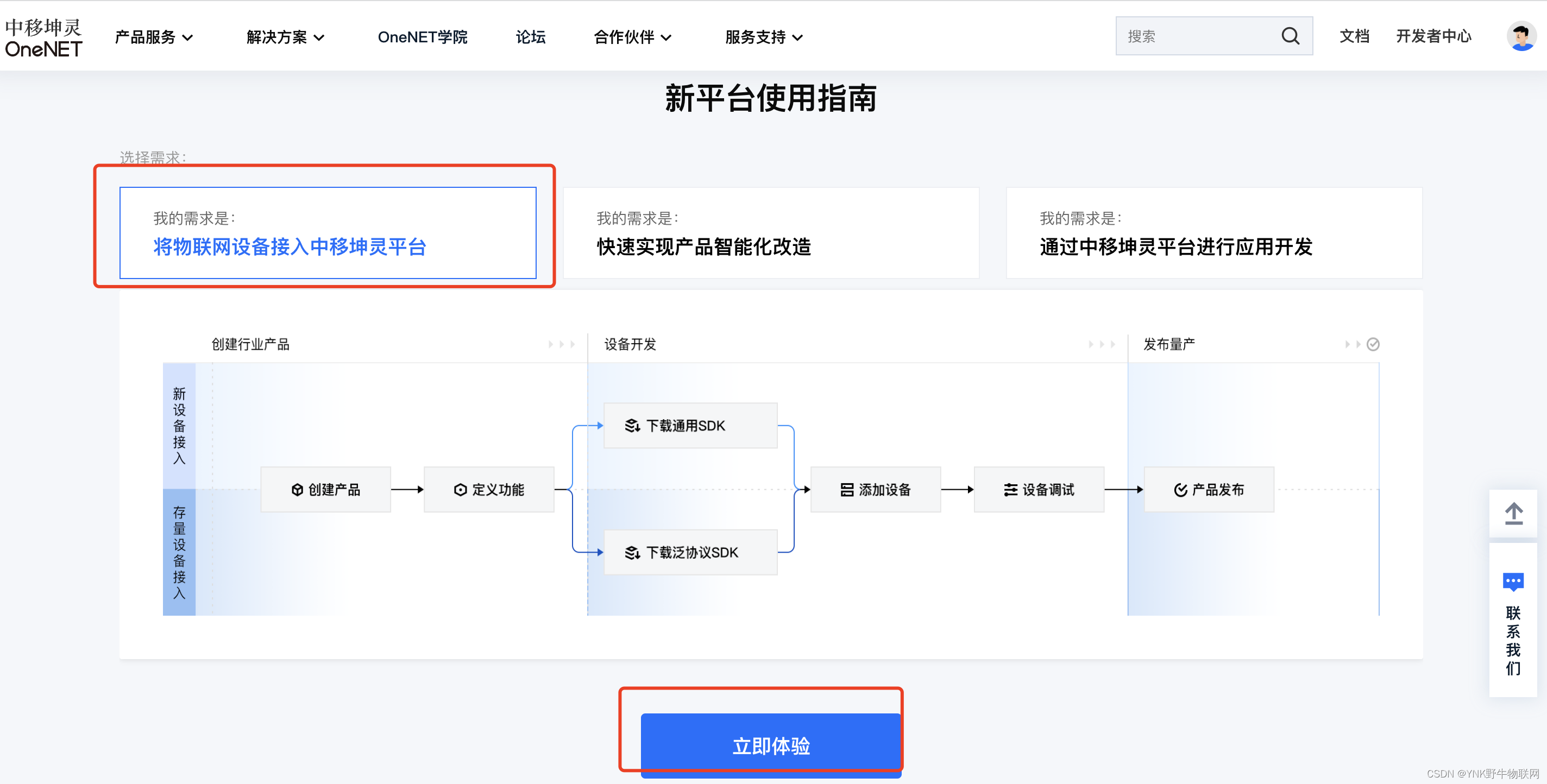
Task: Select the 下载通用SDK step
Action: (690, 426)
